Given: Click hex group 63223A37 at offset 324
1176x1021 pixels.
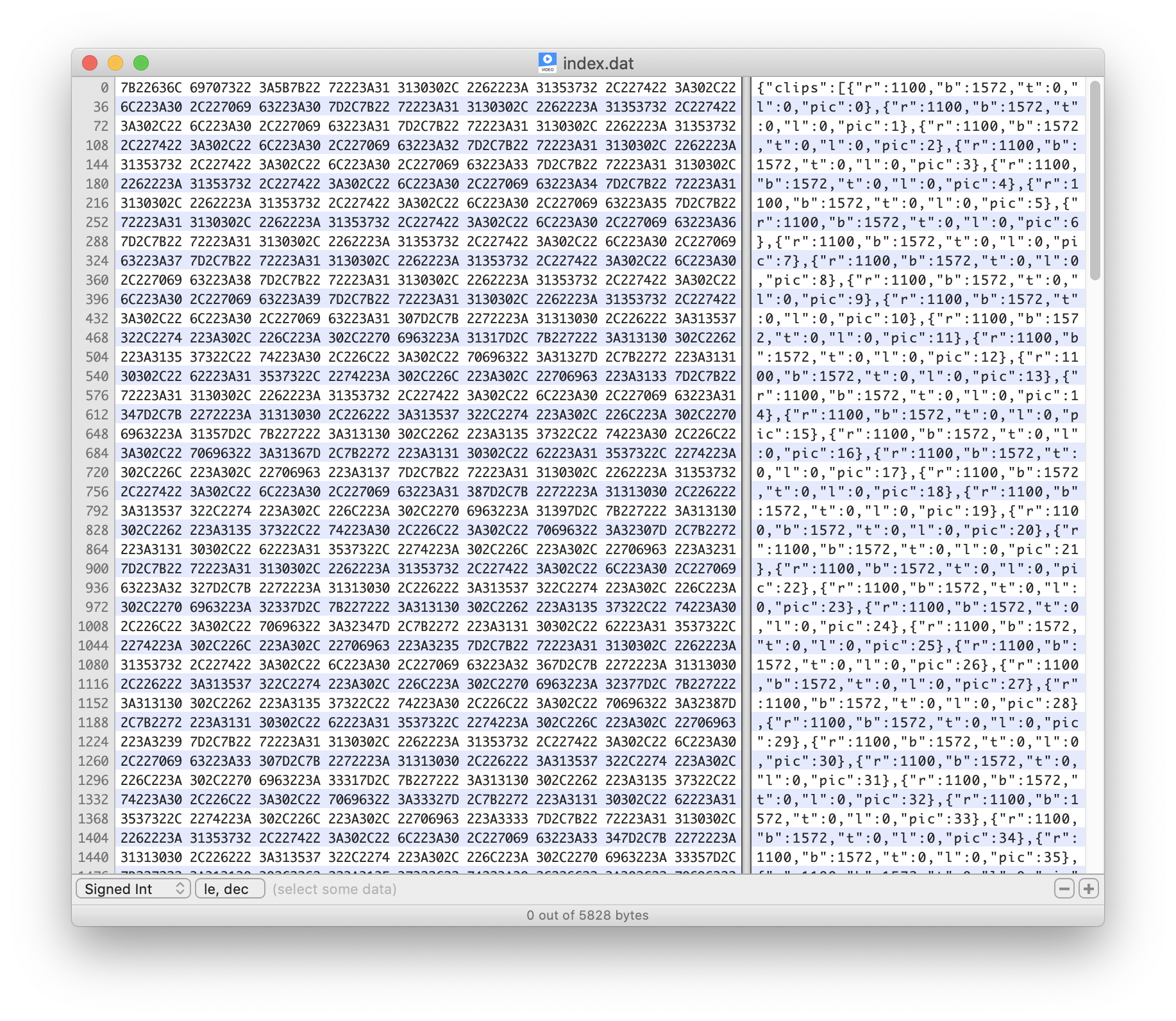Looking at the screenshot, I should coord(151,260).
